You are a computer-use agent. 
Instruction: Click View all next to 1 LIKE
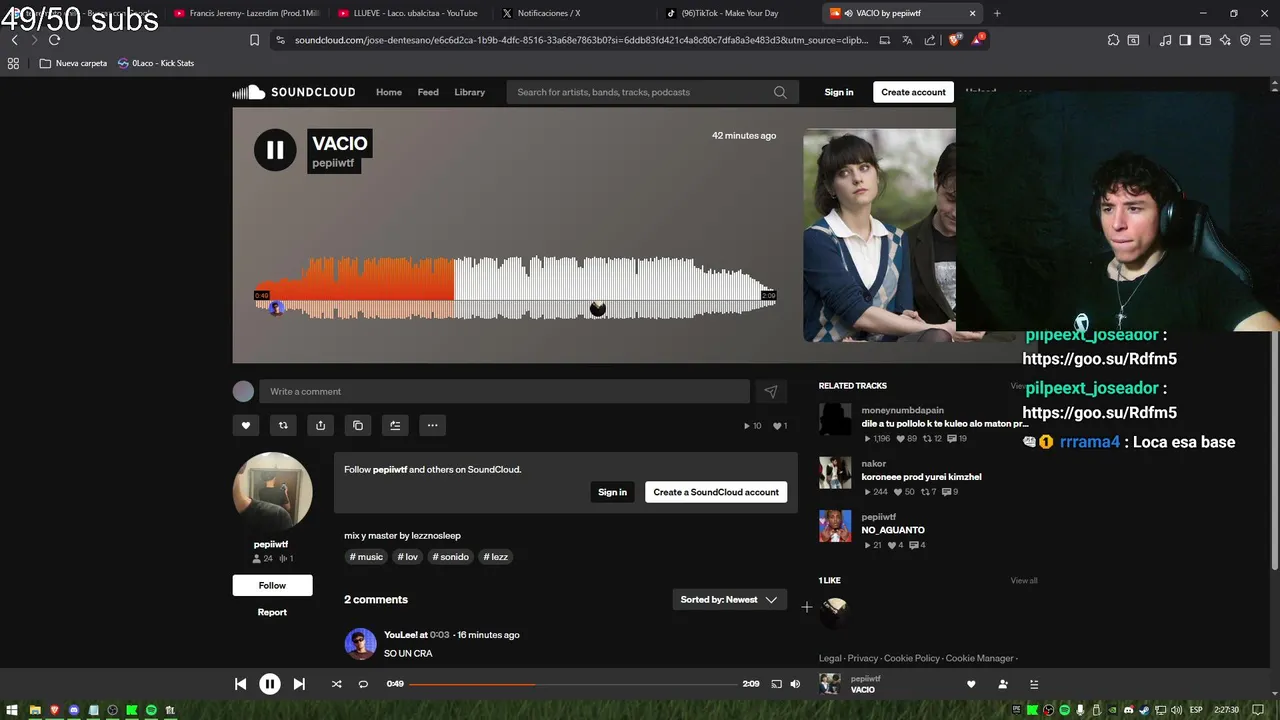1023,581
